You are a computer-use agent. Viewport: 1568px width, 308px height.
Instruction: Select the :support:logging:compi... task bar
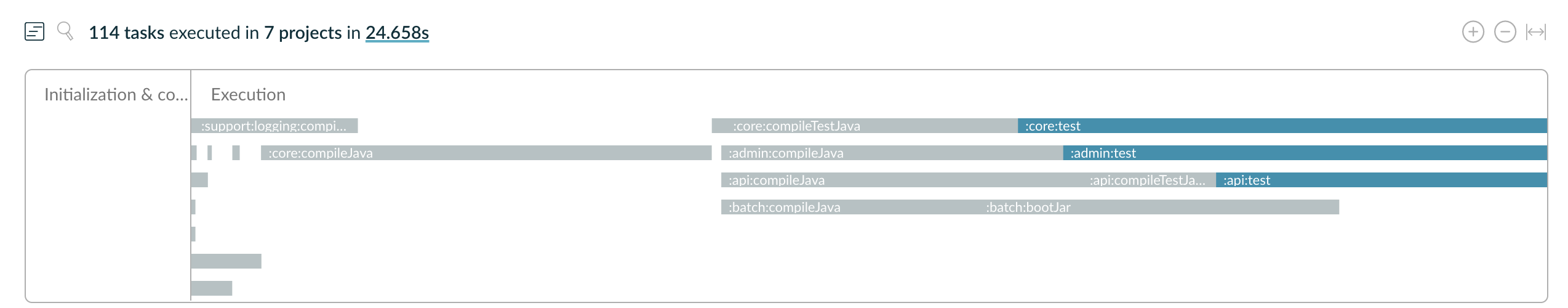pyautogui.click(x=274, y=126)
